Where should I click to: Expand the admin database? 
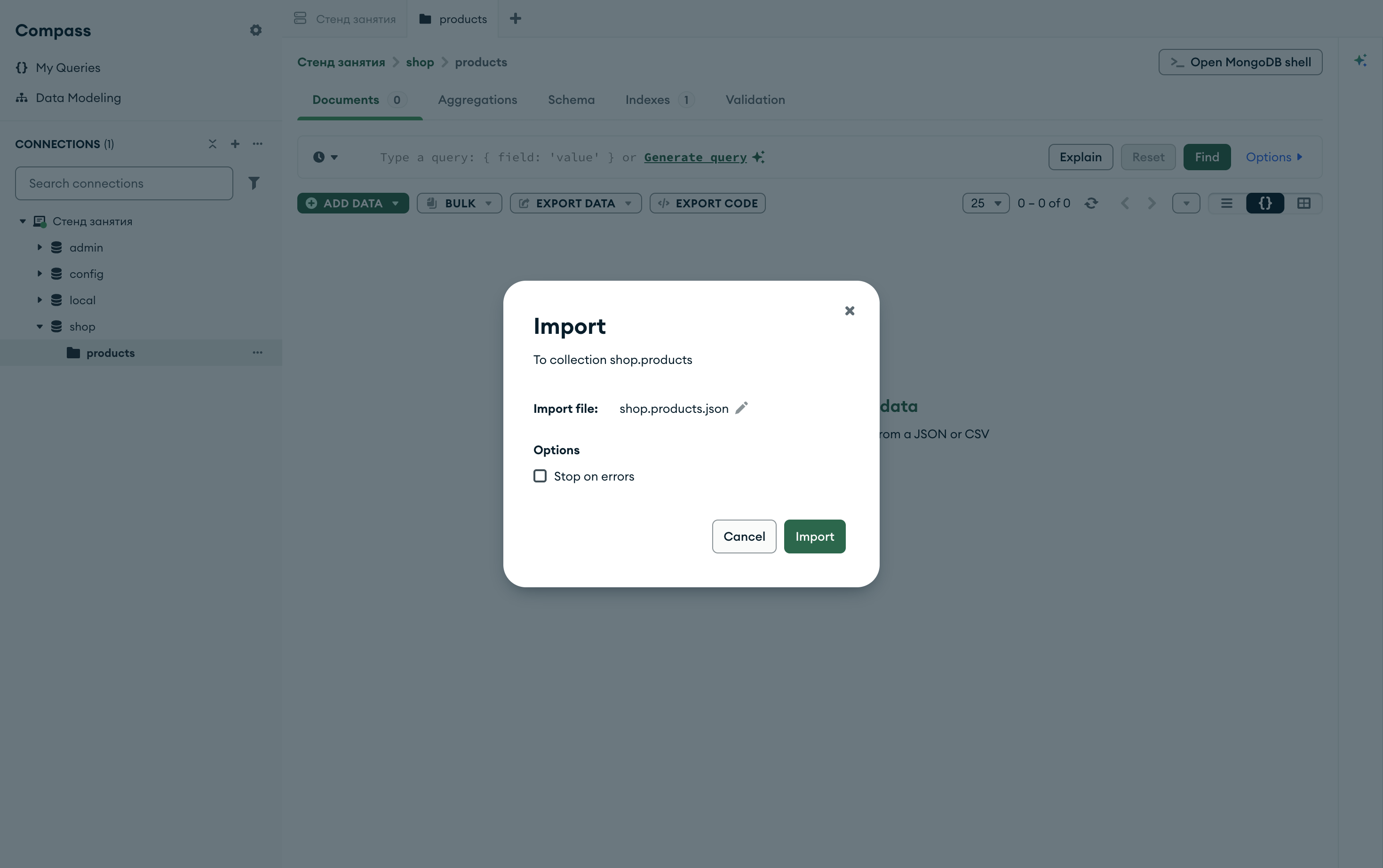pos(40,247)
